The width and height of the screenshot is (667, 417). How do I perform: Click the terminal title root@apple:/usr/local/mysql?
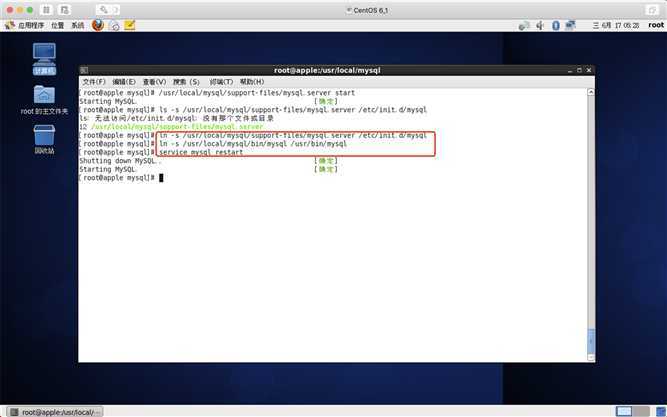point(327,70)
